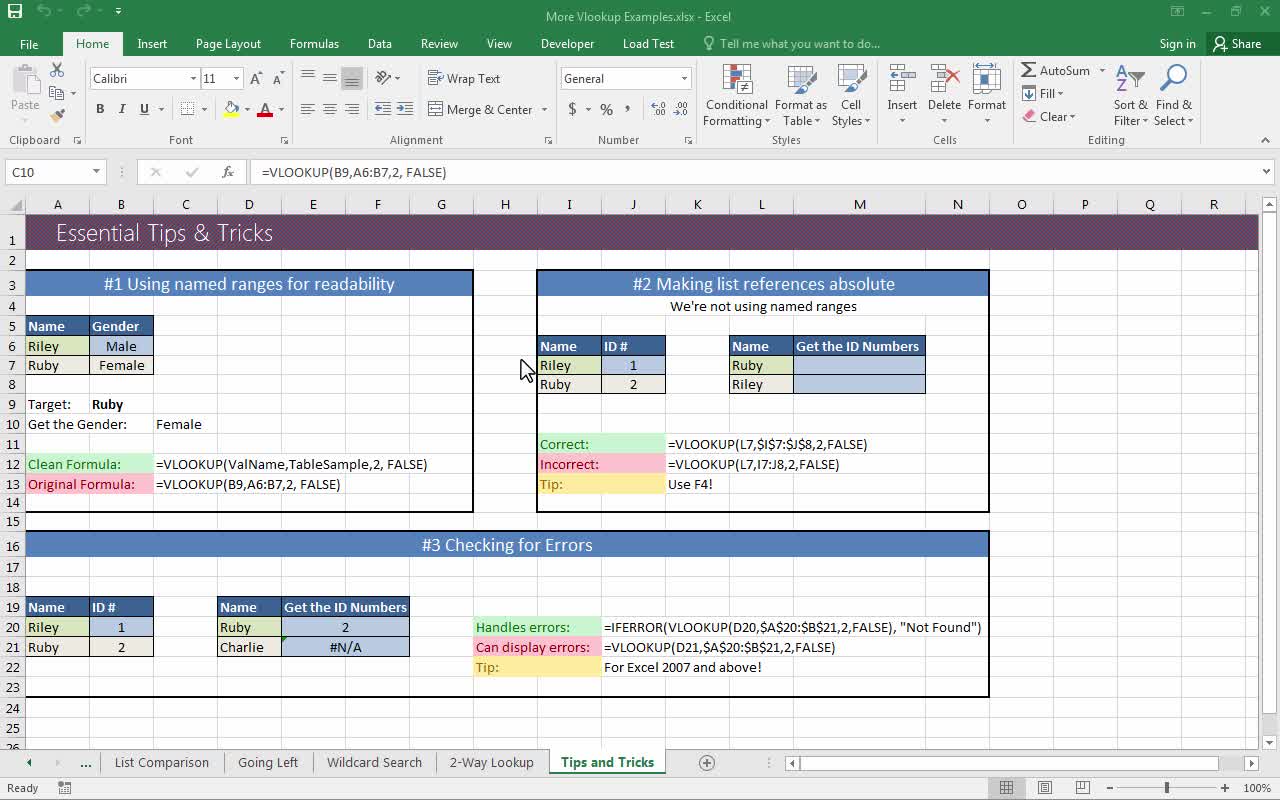Click into the formula bar with VLOOKUP formula
The image size is (1280, 800).
pyautogui.click(x=700, y=172)
